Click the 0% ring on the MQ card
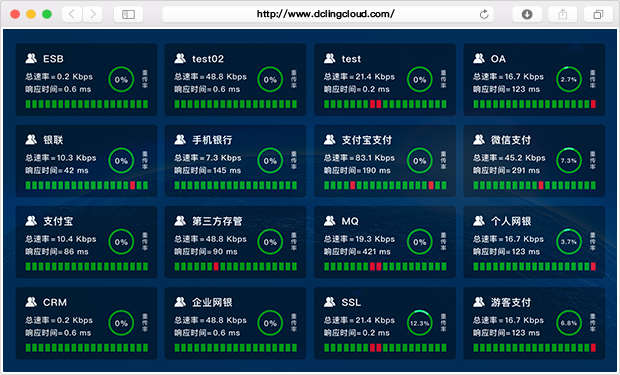The width and height of the screenshot is (620, 375). pyautogui.click(x=420, y=242)
